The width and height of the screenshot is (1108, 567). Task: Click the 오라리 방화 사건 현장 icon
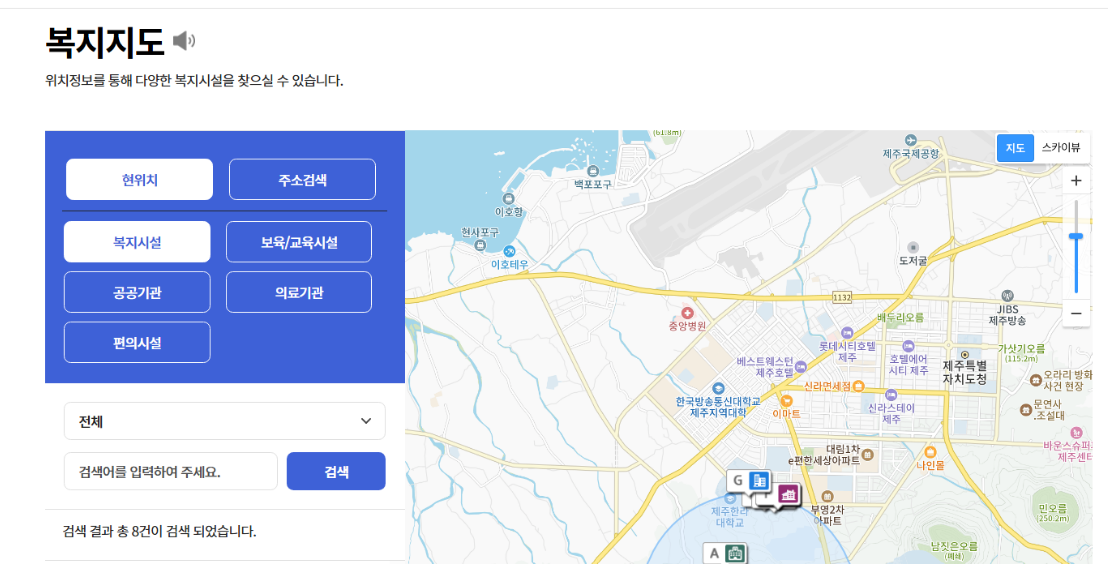1036,380
